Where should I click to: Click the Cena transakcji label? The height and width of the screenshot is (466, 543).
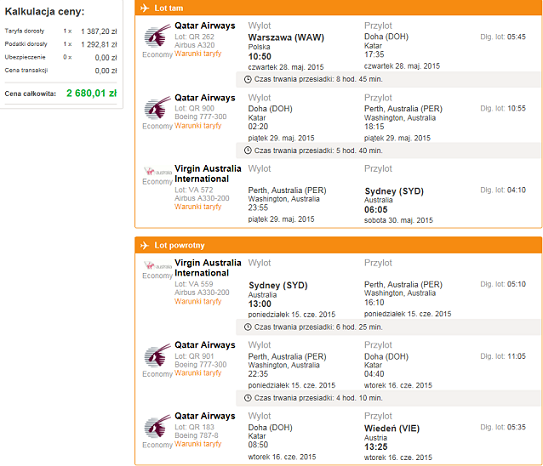[26, 70]
